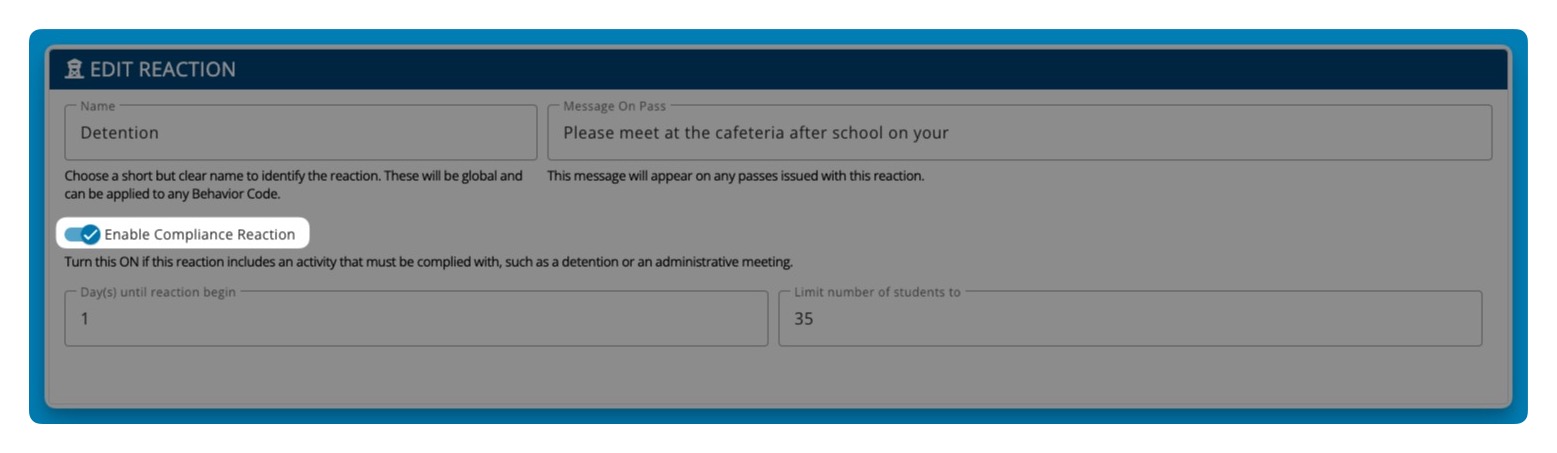The width and height of the screenshot is (1557, 453).
Task: Click the small Name floating label
Action: (x=97, y=106)
